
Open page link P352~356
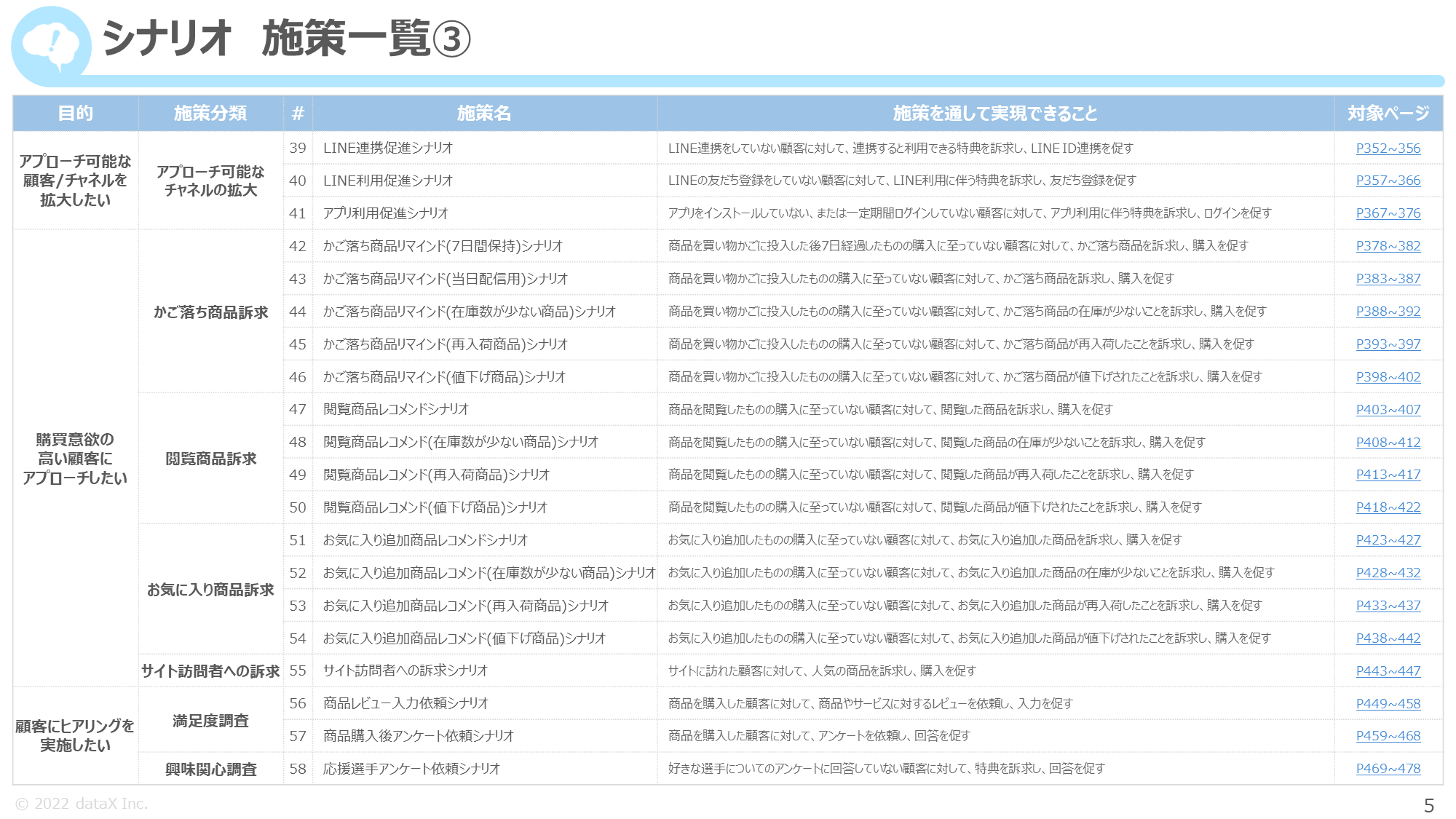(1388, 148)
